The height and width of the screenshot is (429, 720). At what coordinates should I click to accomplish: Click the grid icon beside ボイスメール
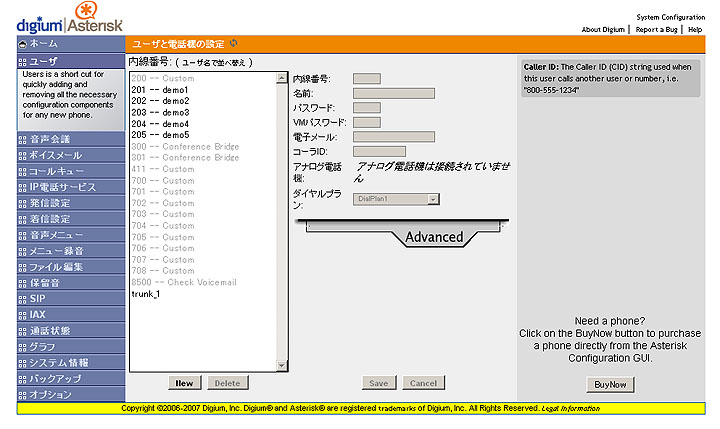[x=22, y=156]
